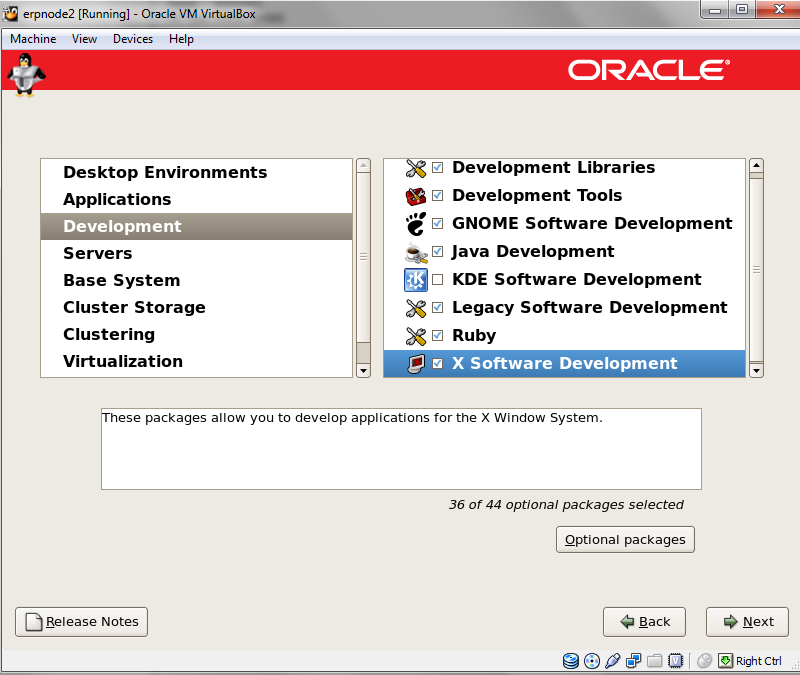Uncheck the GNOME Software Development checkbox
This screenshot has width=800, height=675.
tap(437, 224)
